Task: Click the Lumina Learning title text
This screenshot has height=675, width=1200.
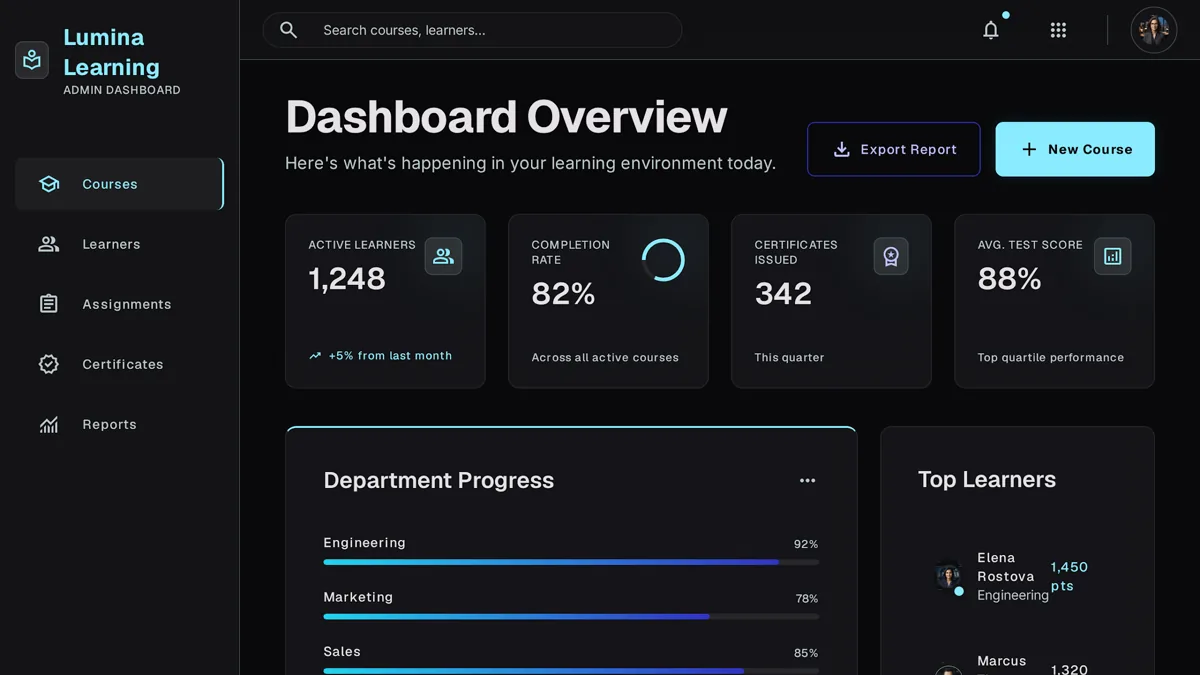Action: tap(111, 52)
